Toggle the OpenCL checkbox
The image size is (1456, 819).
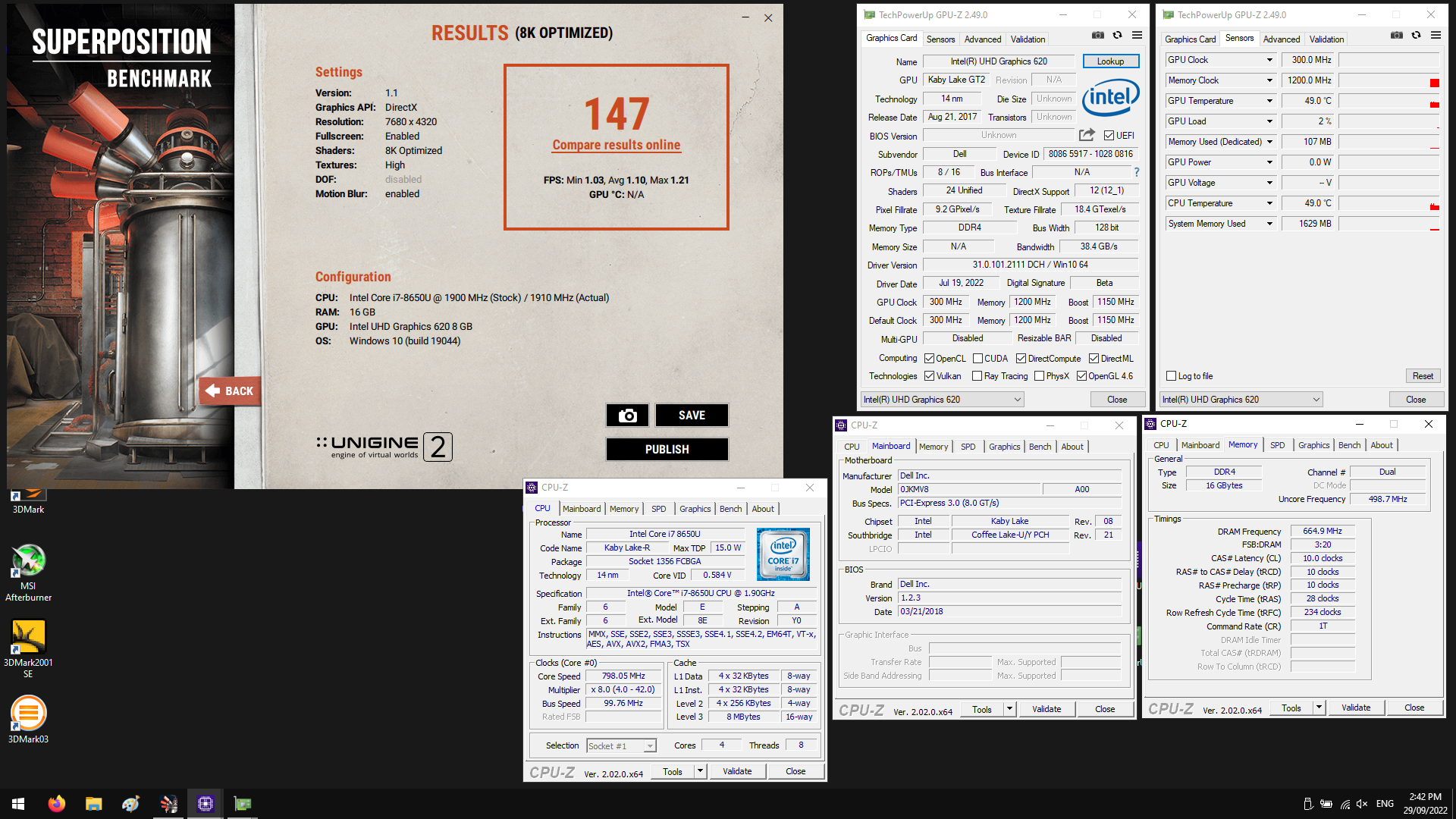click(929, 359)
